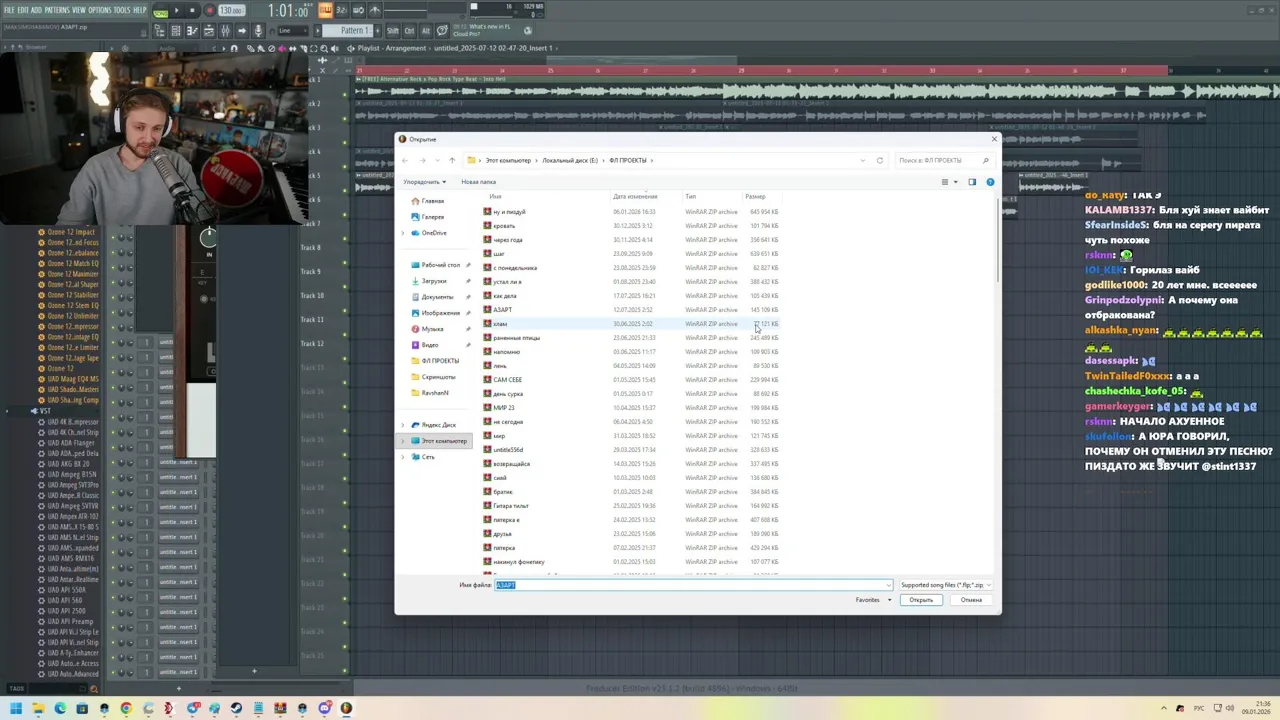Toggle the Alt key button in FL toolbar
The image size is (1280, 720).
[x=426, y=31]
